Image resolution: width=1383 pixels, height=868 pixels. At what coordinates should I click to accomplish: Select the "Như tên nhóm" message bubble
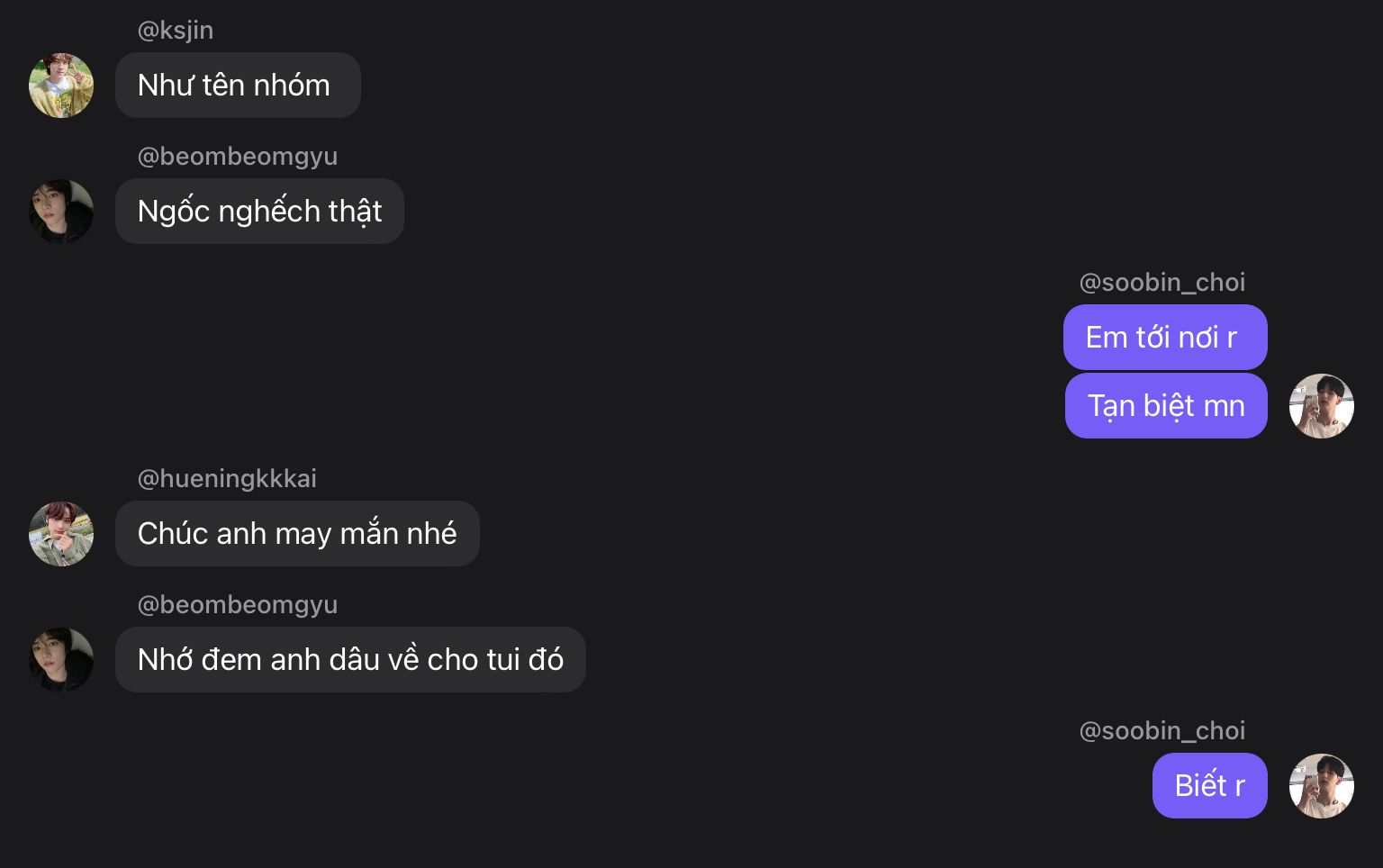click(x=238, y=86)
